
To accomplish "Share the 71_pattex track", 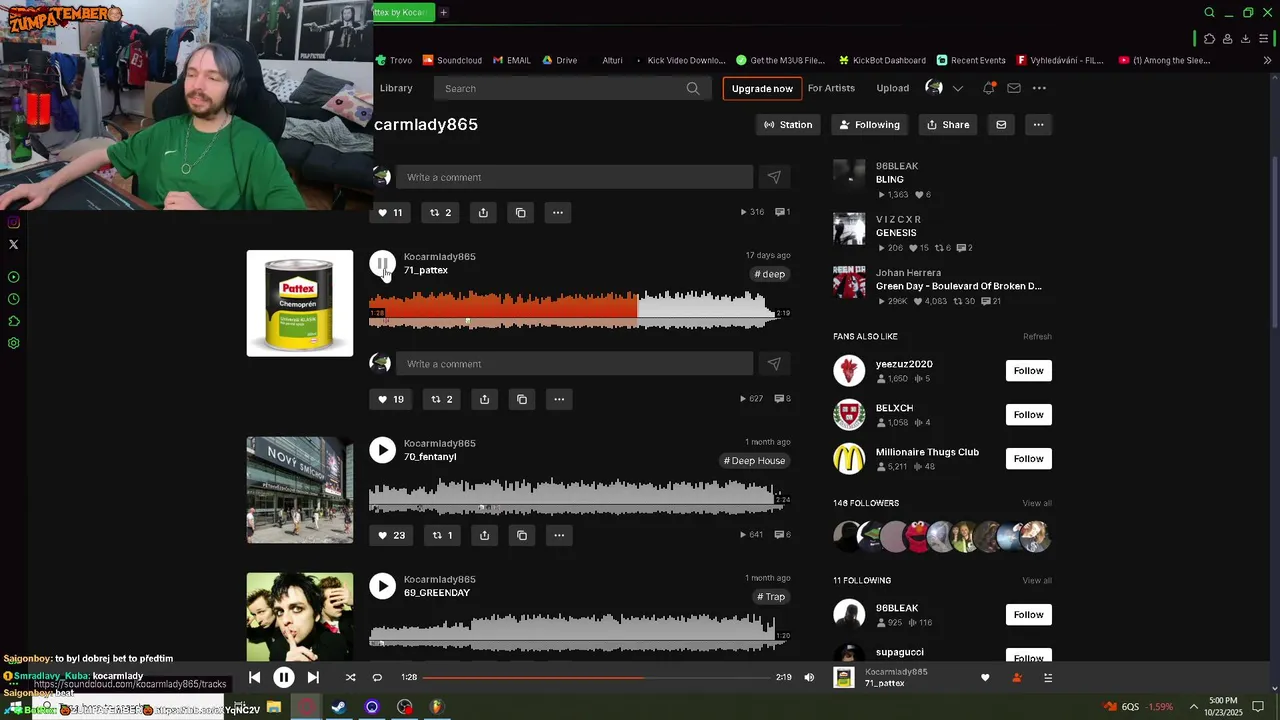I will point(484,399).
